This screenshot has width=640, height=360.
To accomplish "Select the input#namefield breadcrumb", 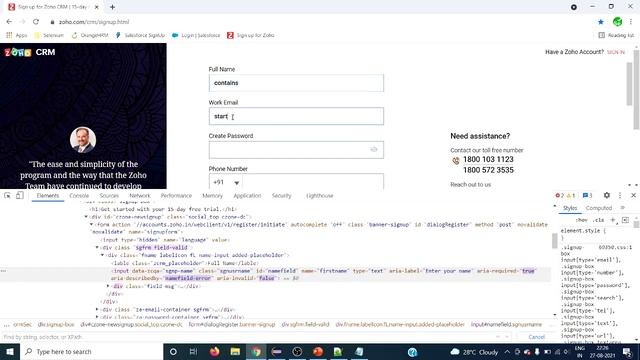I will tap(506, 324).
